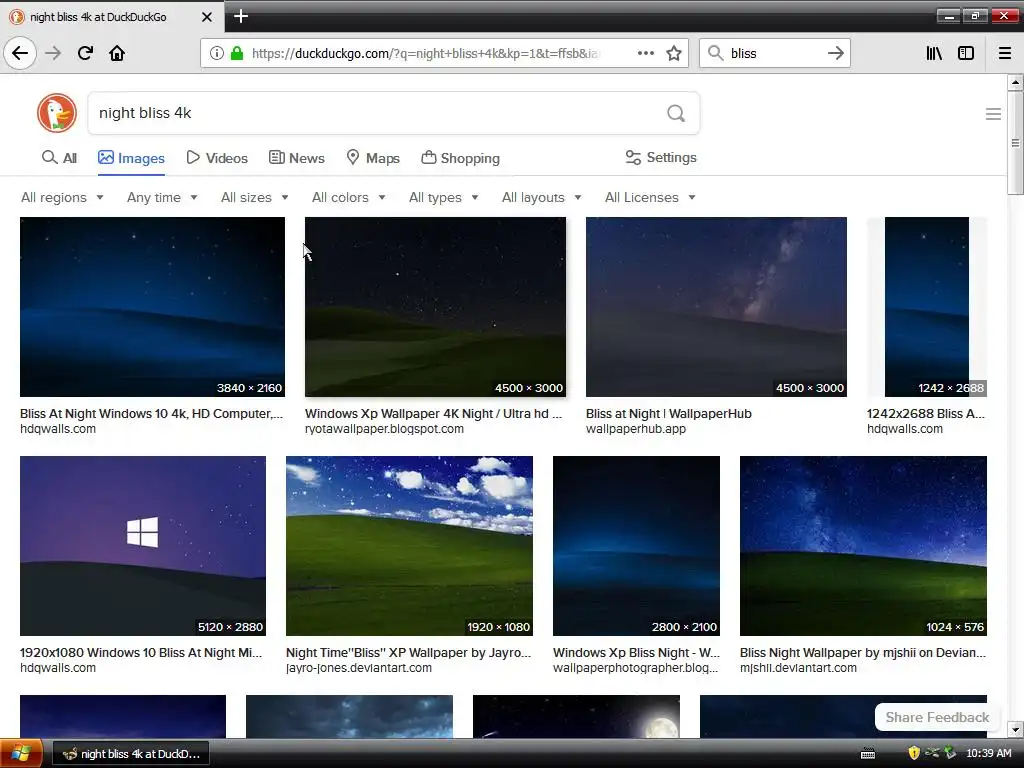Click the DuckDuckGo duck logo

(x=57, y=113)
